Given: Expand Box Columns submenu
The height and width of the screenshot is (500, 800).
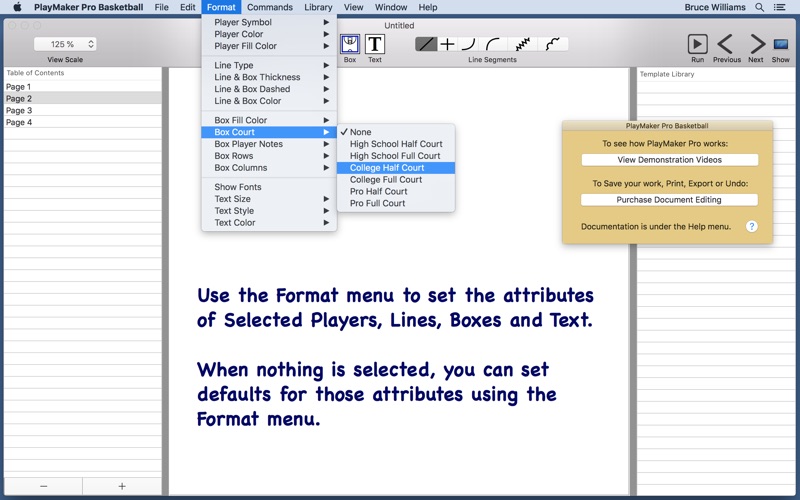Looking at the screenshot, I should tap(269, 168).
